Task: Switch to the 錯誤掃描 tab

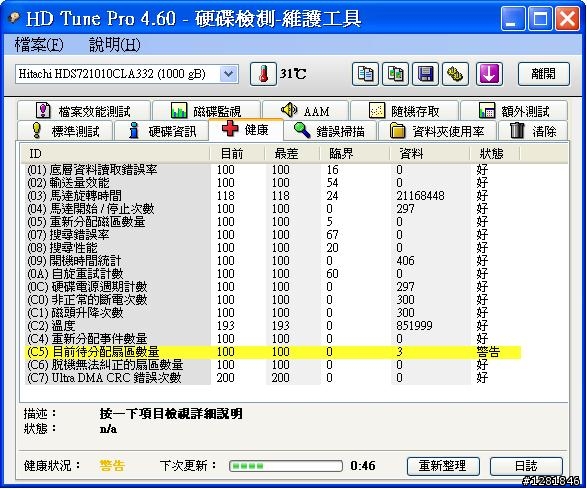Action: pyautogui.click(x=330, y=131)
